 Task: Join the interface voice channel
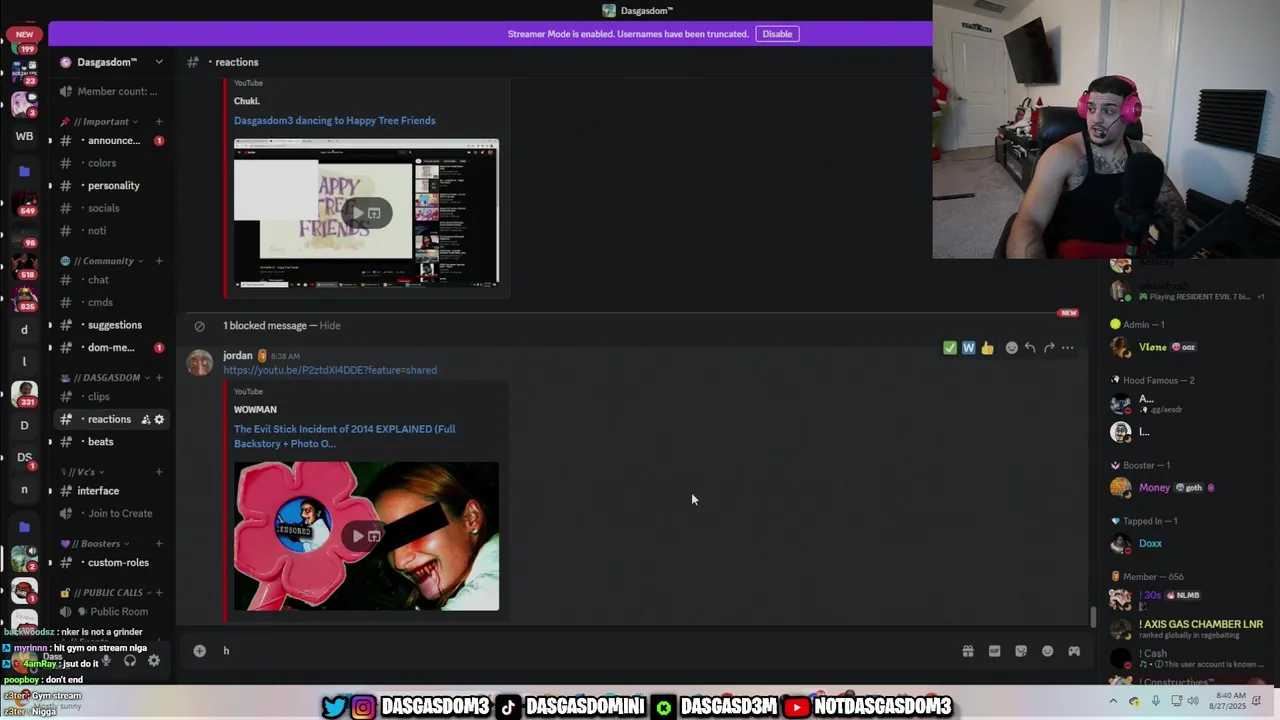(x=112, y=491)
